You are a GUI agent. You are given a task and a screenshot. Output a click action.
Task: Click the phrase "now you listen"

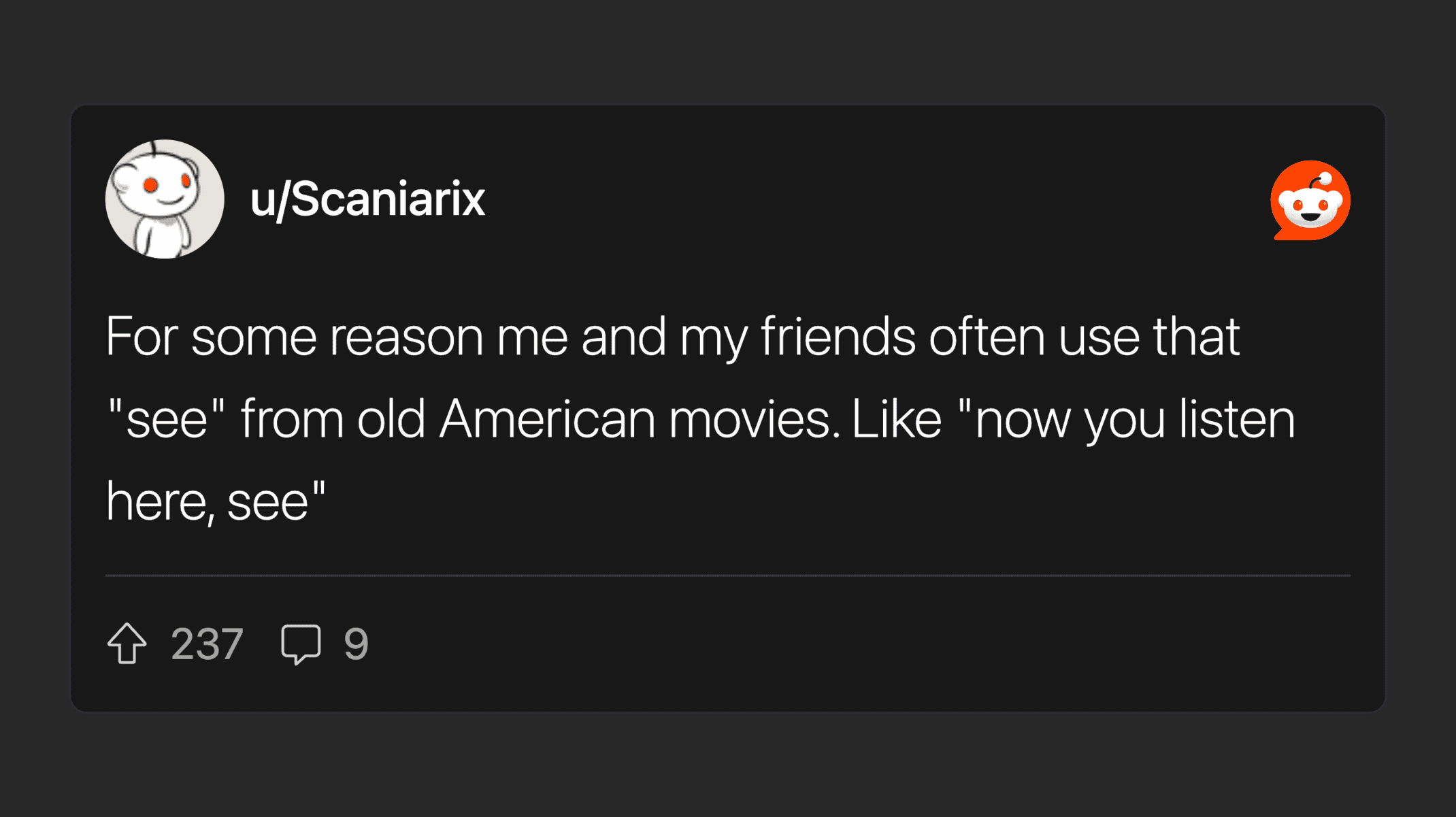(1134, 419)
